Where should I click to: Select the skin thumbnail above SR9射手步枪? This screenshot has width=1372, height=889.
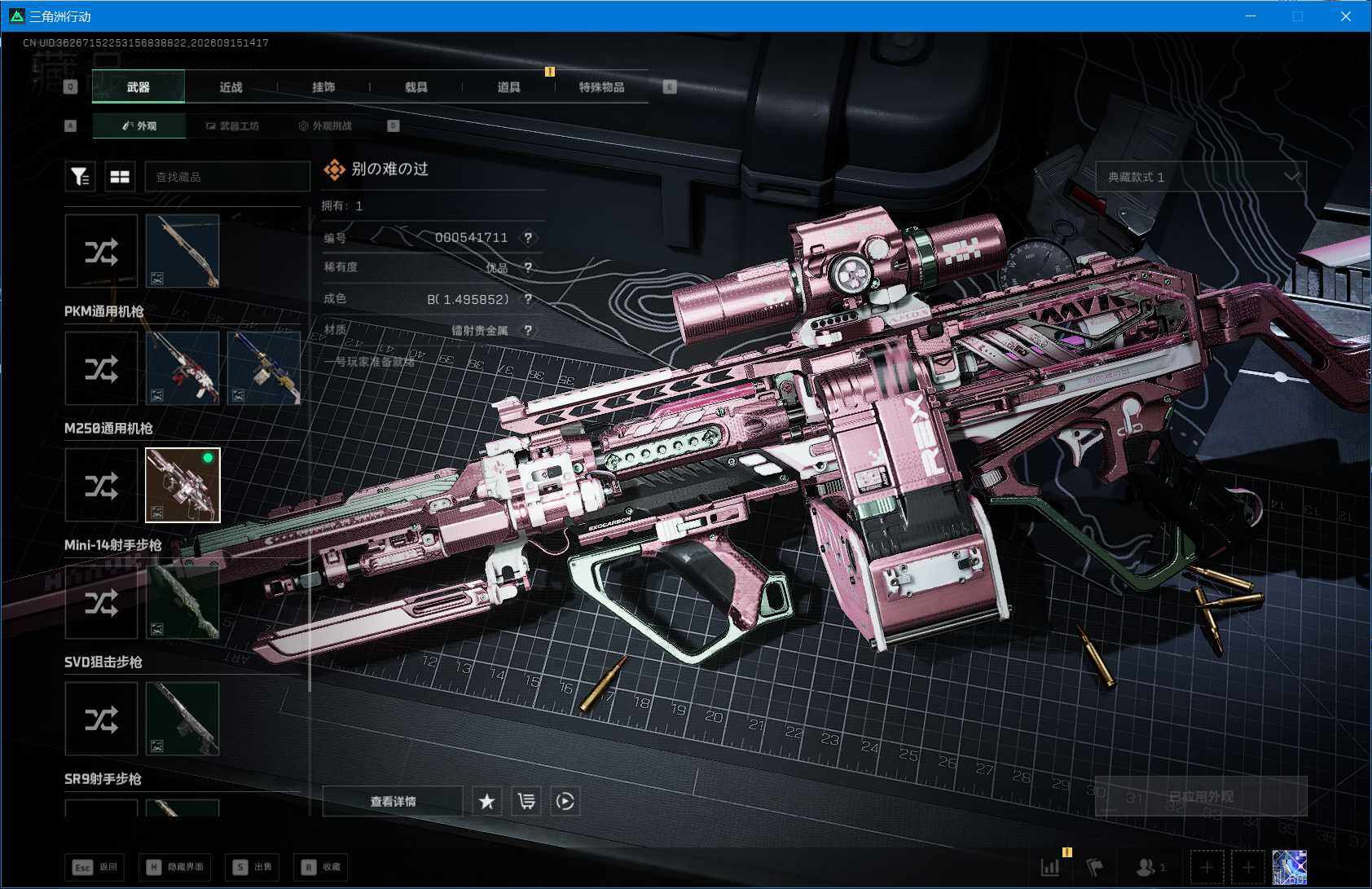click(182, 720)
